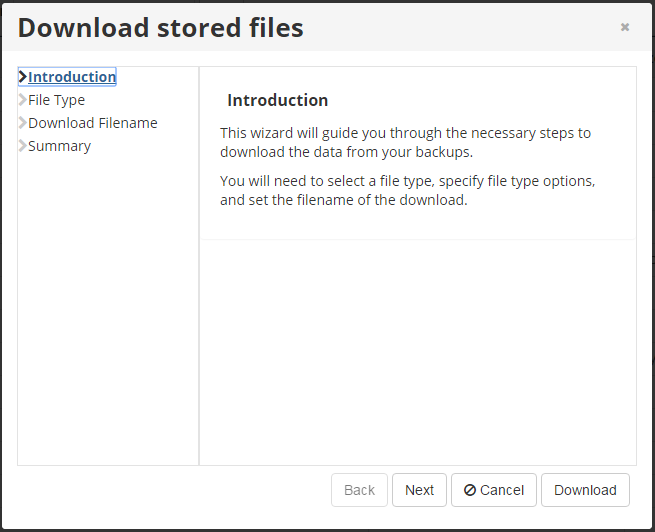Jump to the Summary step

(59, 146)
